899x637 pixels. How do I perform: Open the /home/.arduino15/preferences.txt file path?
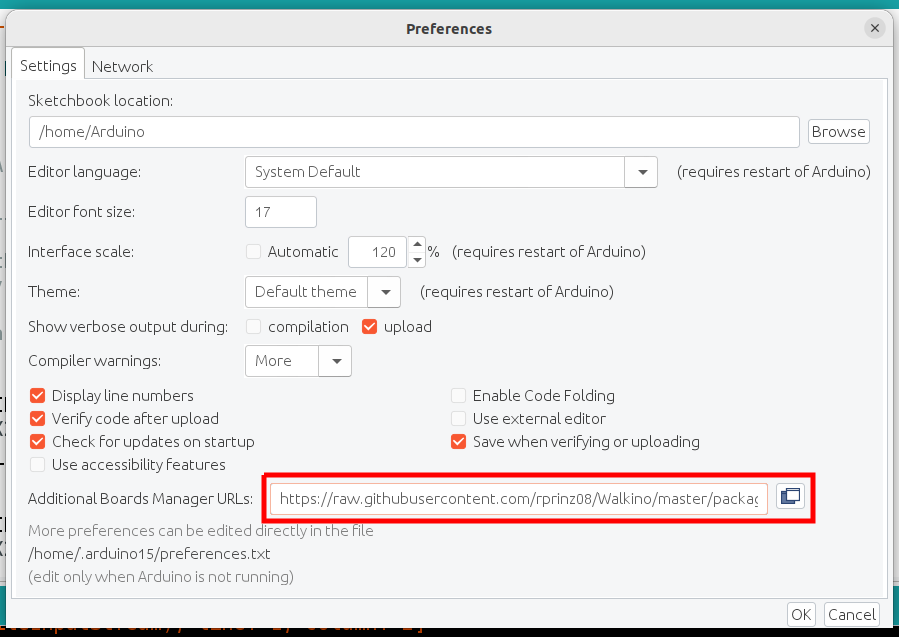pyautogui.click(x=149, y=554)
